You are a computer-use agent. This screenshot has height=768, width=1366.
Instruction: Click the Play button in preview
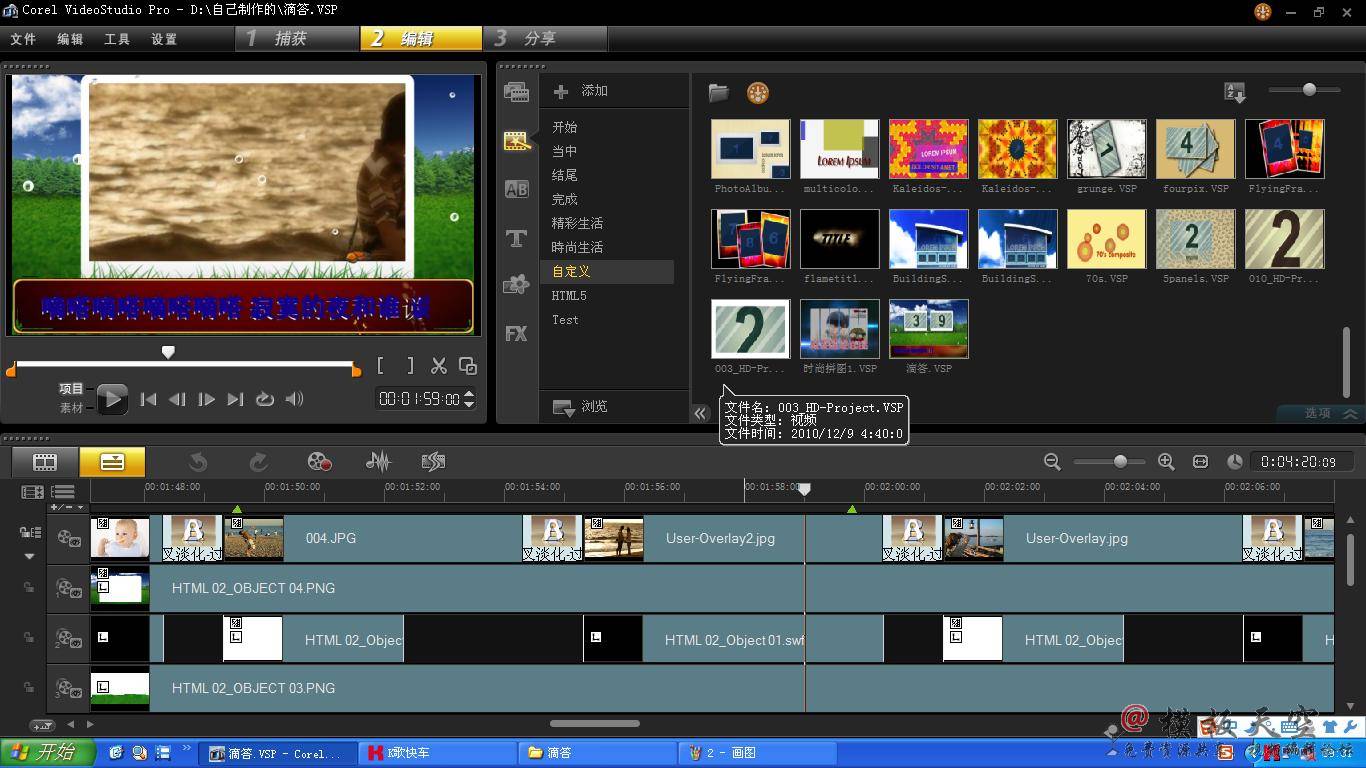pyautogui.click(x=111, y=399)
